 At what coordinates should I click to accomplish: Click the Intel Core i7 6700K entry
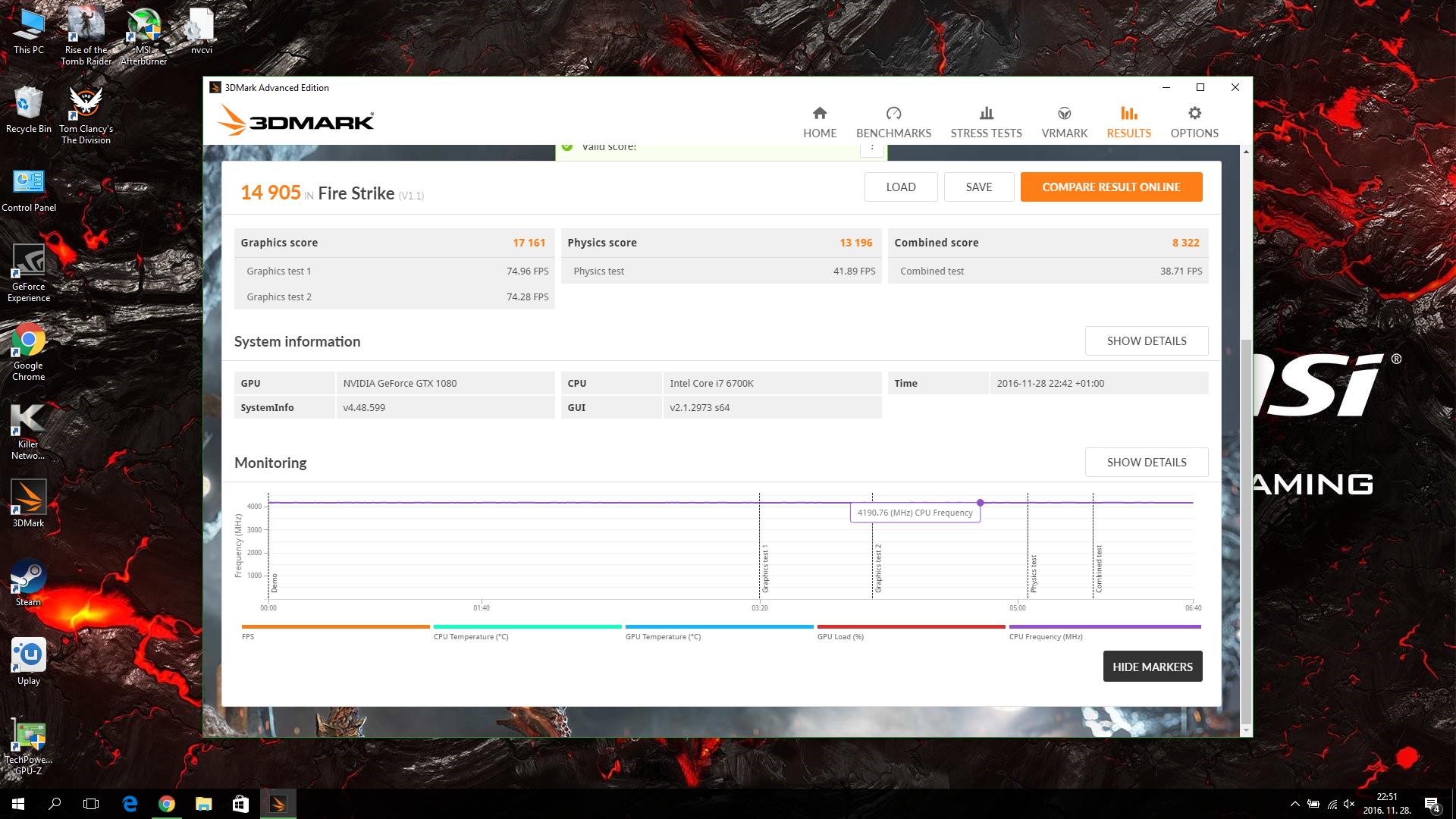pos(711,383)
